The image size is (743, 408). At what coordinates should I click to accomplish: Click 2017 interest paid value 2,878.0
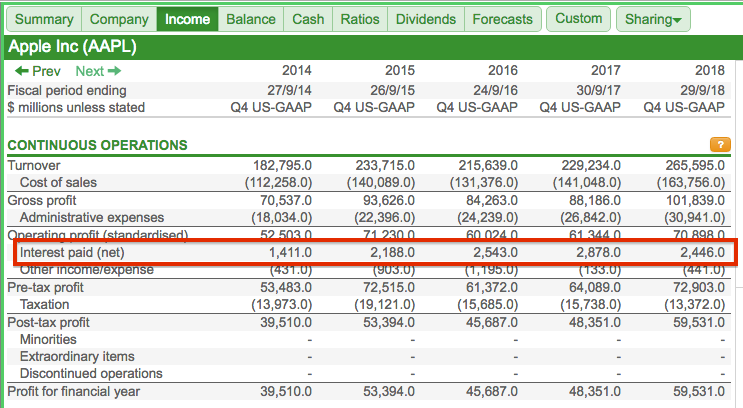pos(598,253)
